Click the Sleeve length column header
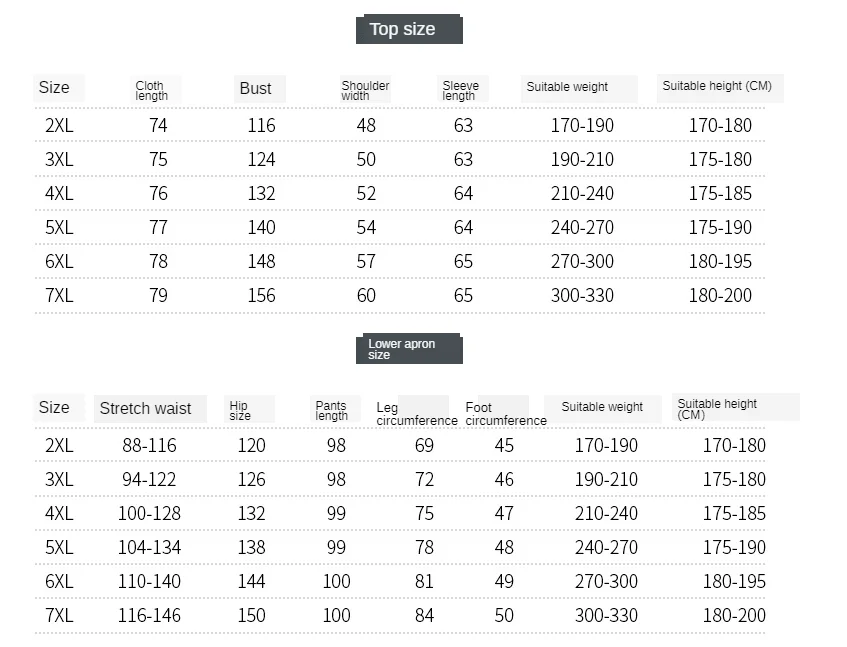 point(461,90)
